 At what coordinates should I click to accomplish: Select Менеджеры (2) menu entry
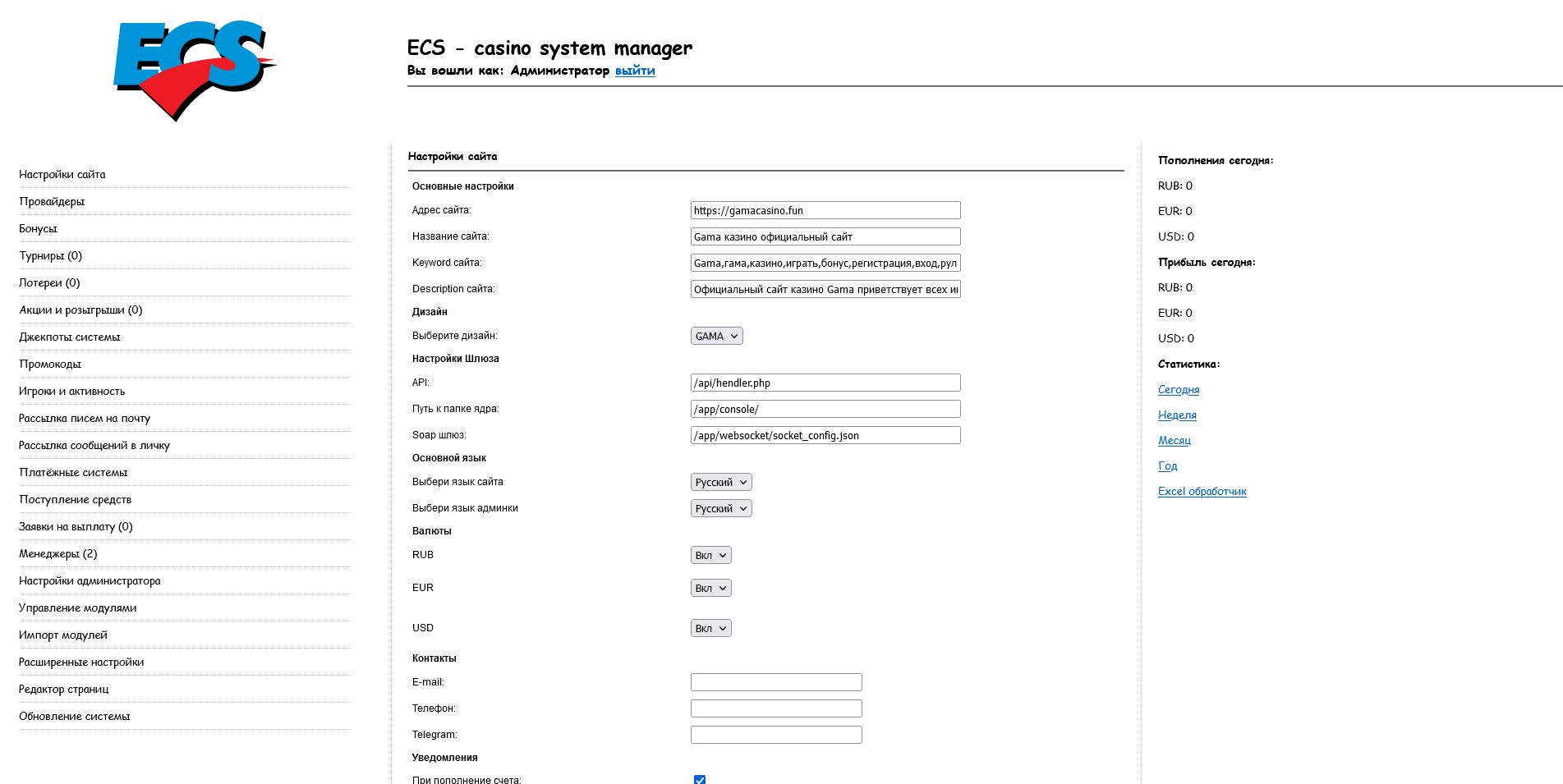[57, 553]
